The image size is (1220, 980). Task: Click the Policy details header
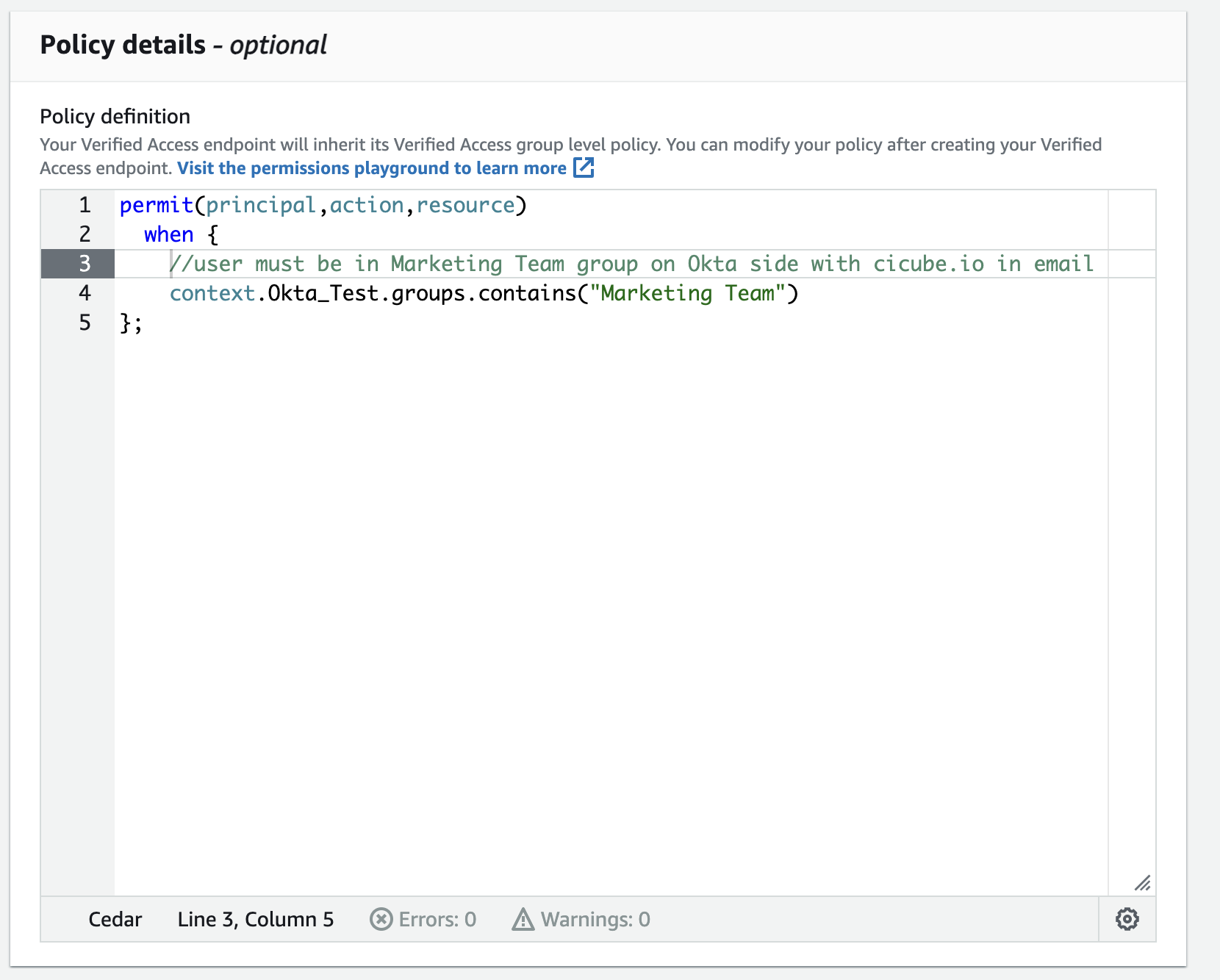123,44
